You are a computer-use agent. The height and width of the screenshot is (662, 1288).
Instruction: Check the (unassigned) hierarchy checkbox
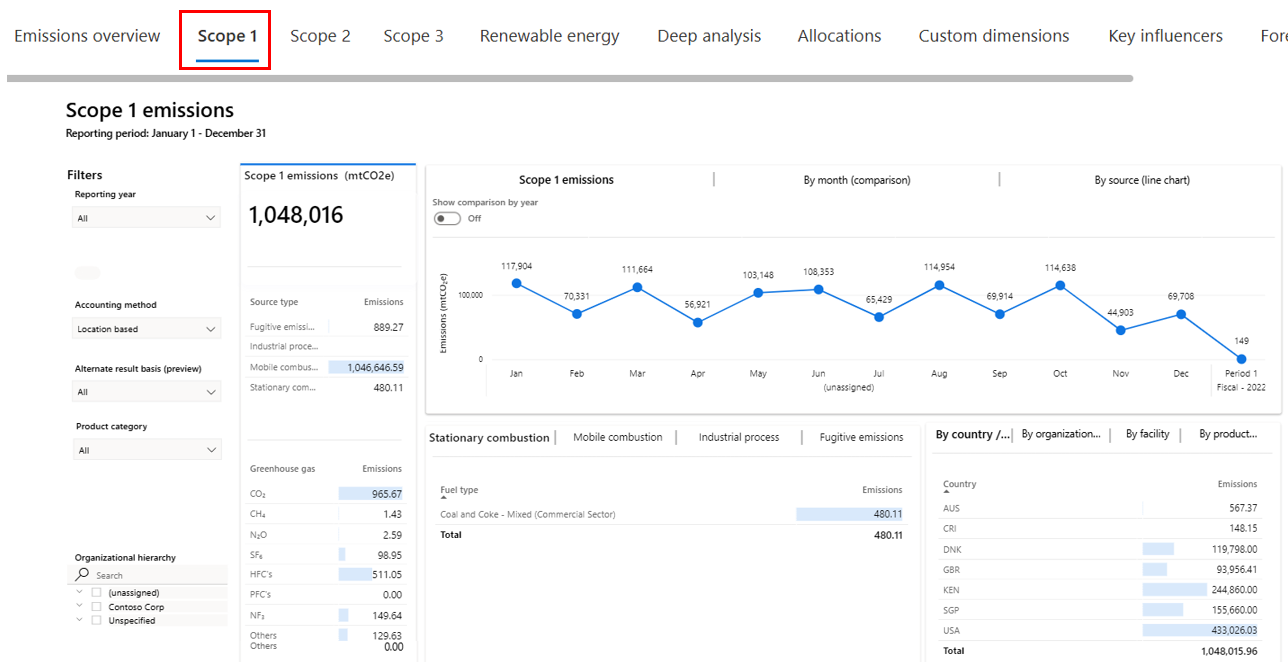[97, 593]
